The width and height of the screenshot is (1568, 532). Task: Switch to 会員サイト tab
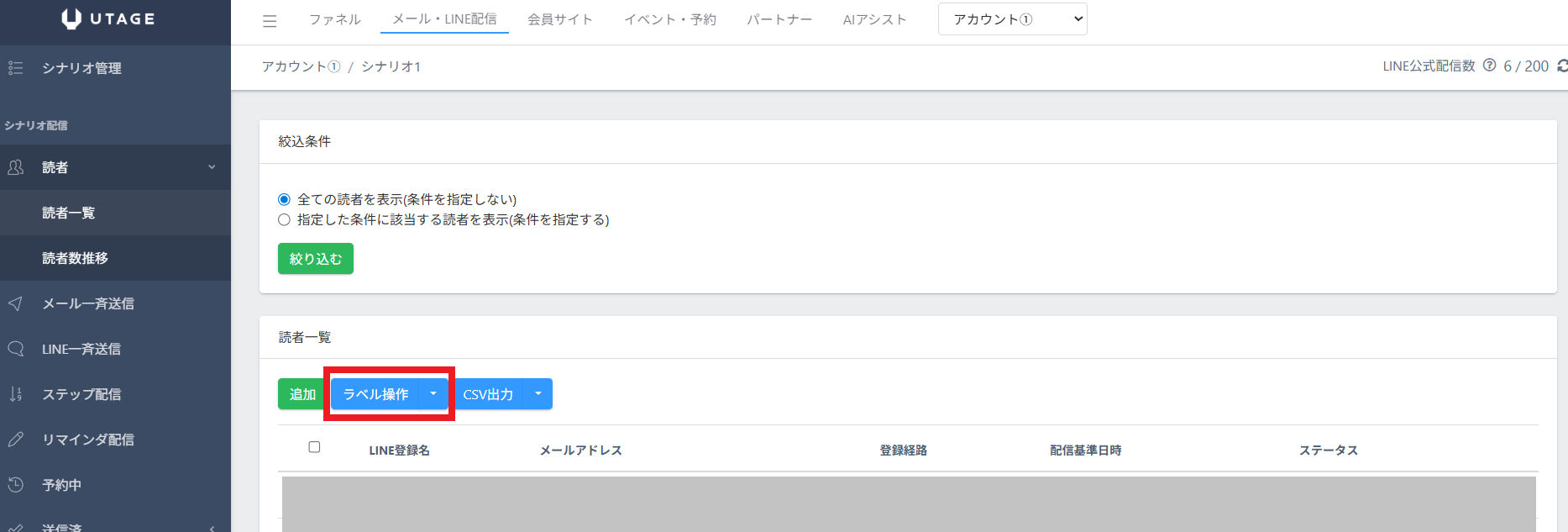(559, 19)
